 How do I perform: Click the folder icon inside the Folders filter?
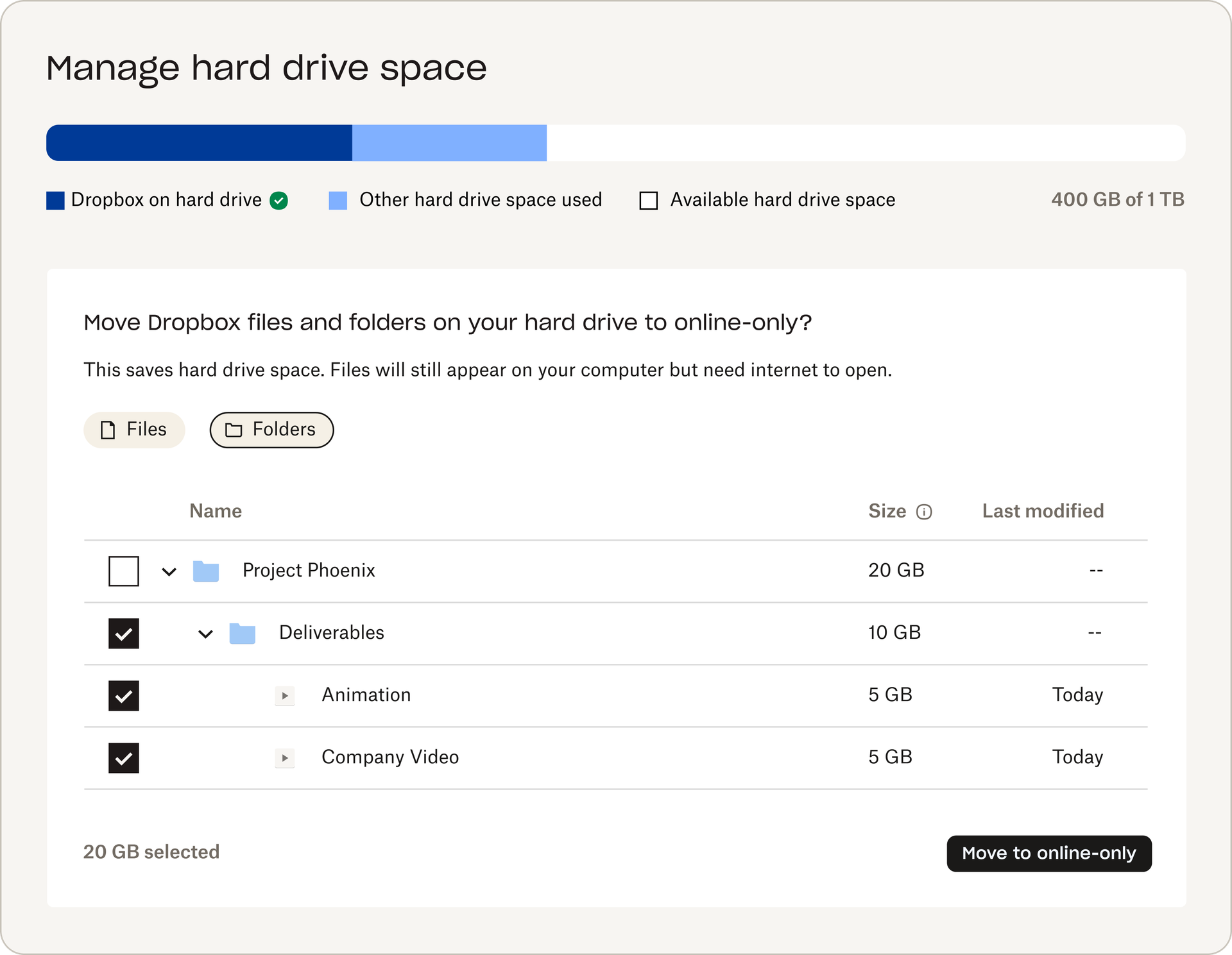click(x=234, y=430)
